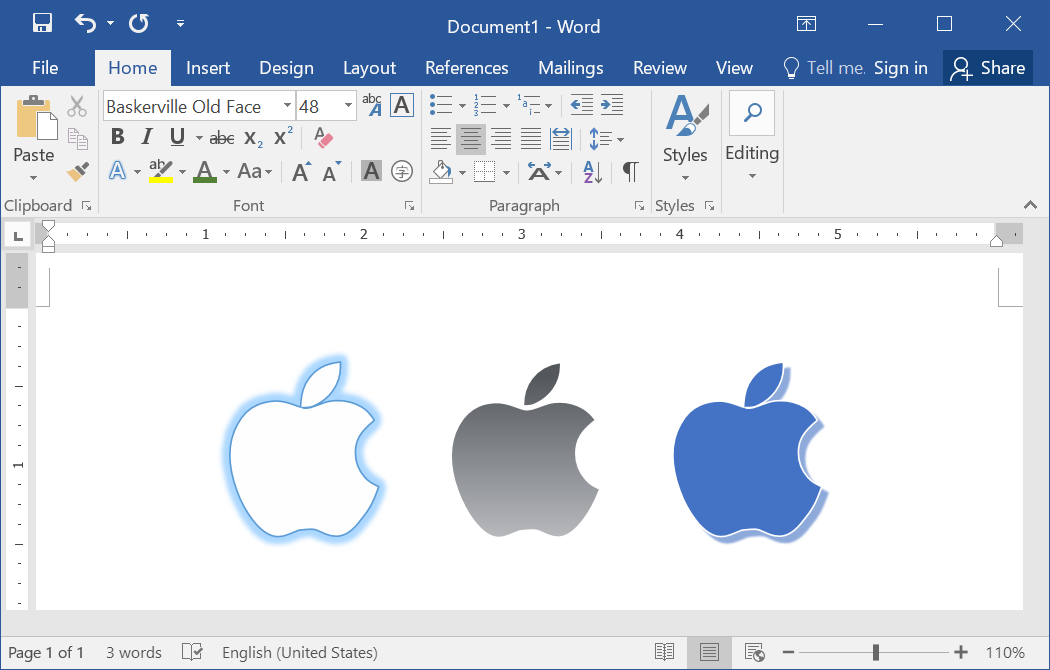Select Center alignment
The height and width of the screenshot is (670, 1050).
coord(471,139)
